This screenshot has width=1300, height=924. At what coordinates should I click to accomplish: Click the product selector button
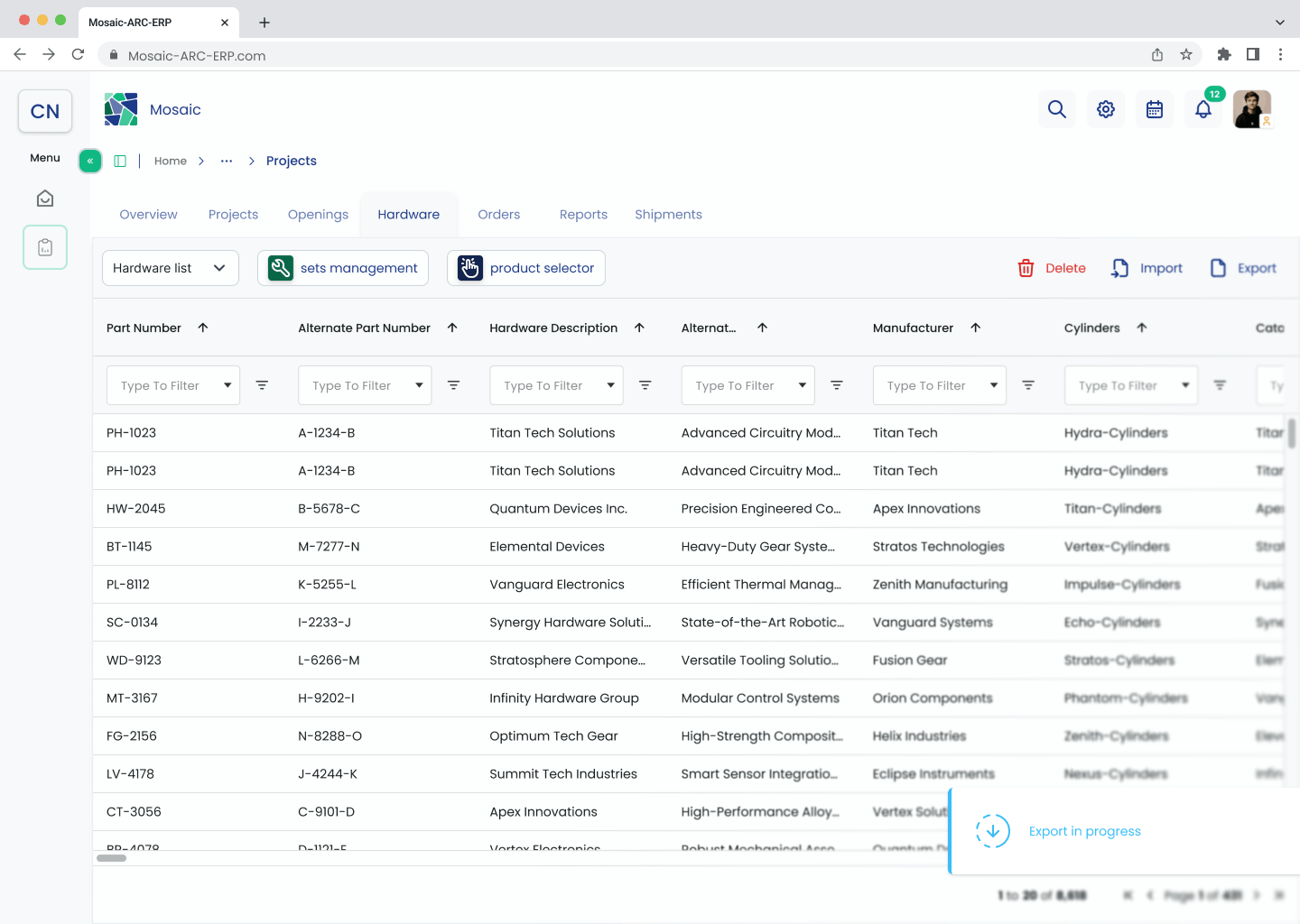(x=526, y=268)
